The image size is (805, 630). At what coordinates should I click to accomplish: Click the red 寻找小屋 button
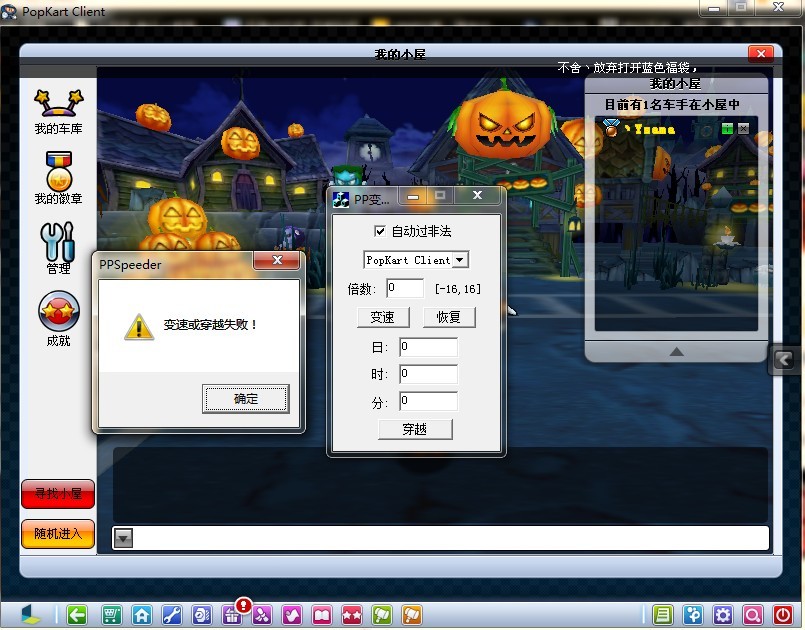click(x=58, y=494)
